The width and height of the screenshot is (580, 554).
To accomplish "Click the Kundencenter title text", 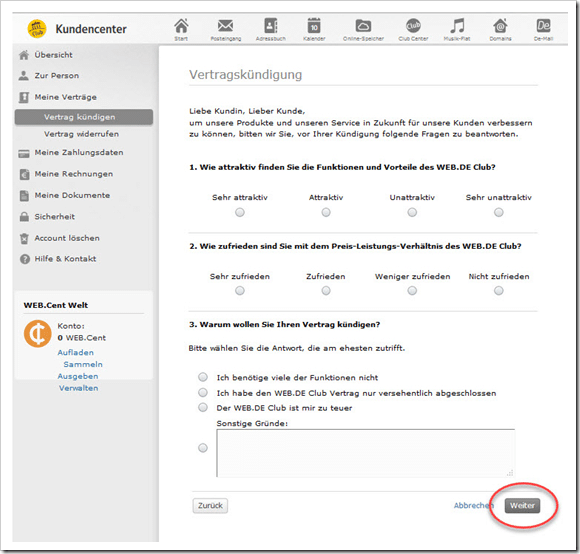I will point(91,29).
